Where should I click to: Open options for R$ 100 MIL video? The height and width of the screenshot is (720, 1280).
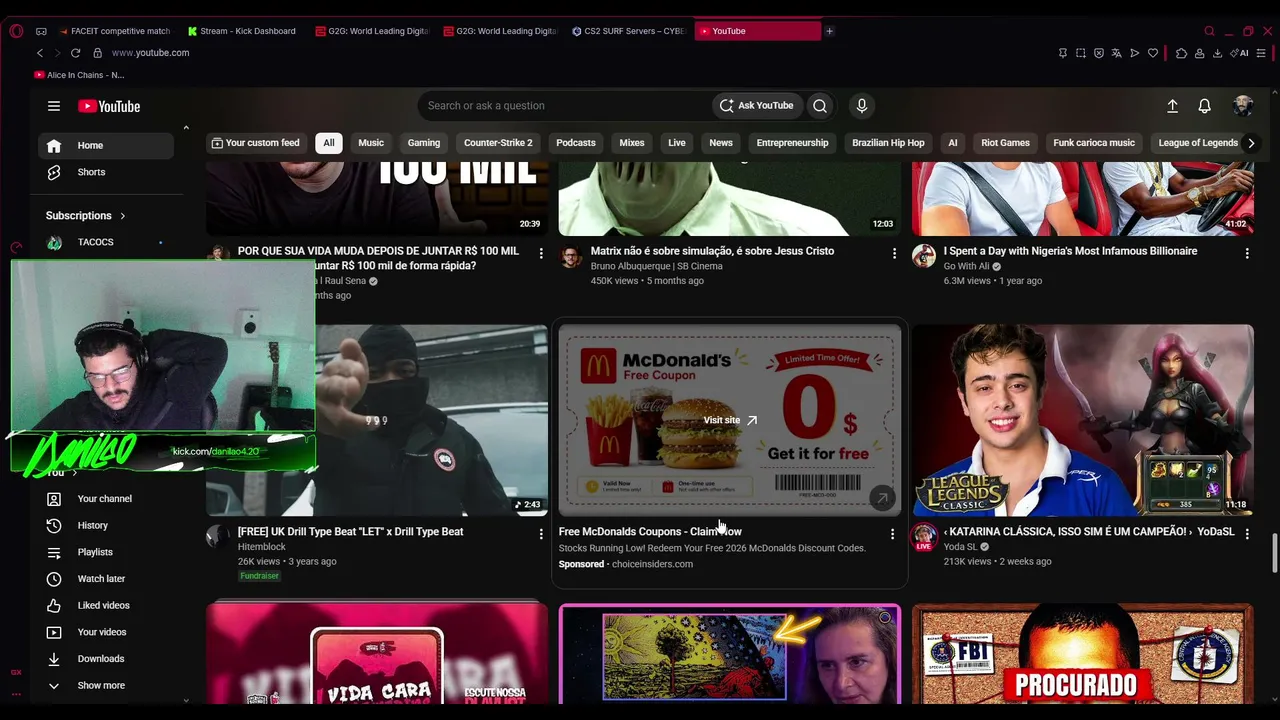(541, 254)
